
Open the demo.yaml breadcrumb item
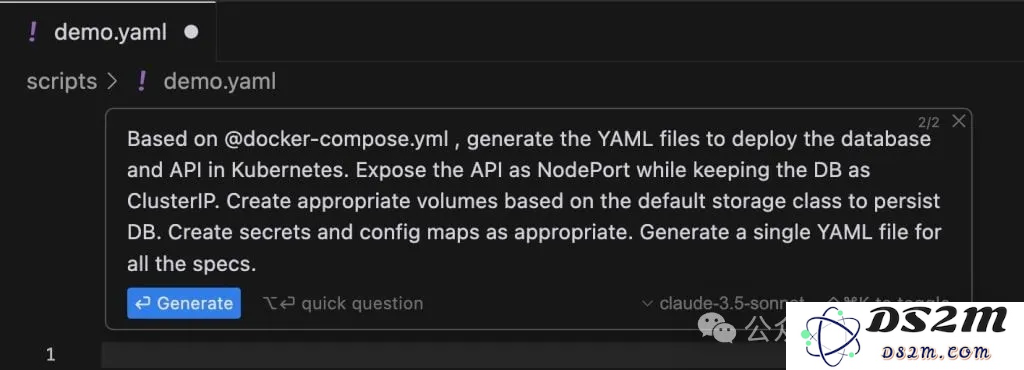click(219, 82)
